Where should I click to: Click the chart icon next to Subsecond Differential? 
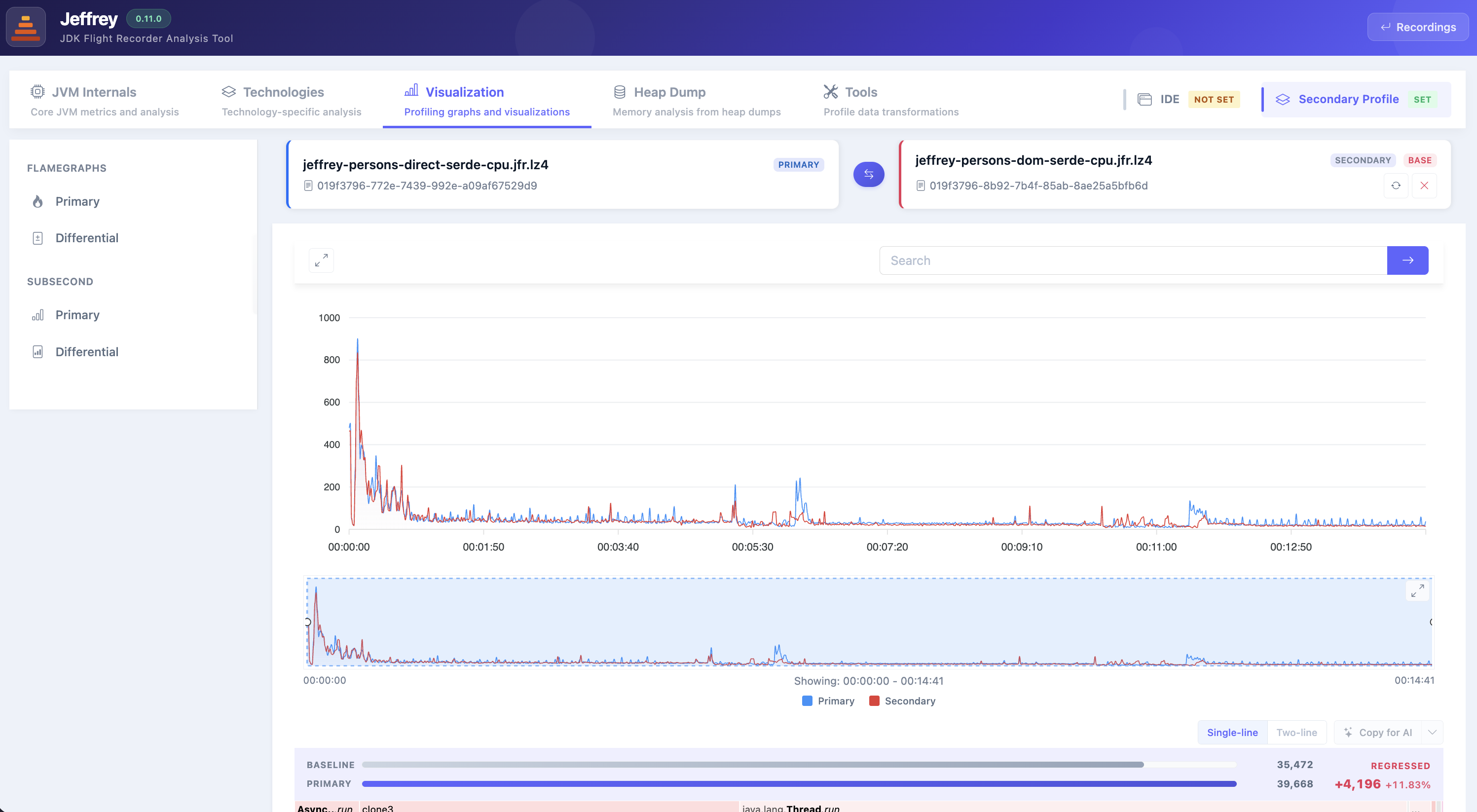coord(38,352)
